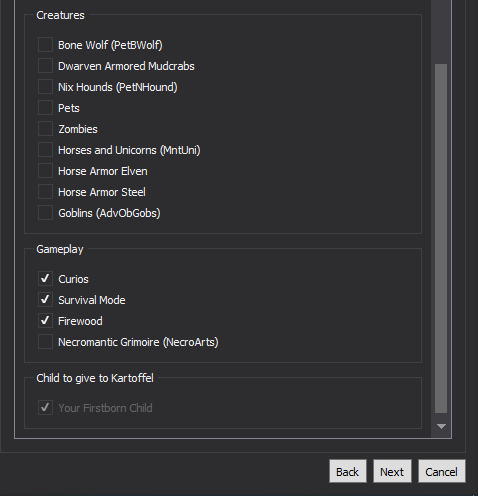Click the scroll down arrow
478x496 pixels.
(x=441, y=426)
